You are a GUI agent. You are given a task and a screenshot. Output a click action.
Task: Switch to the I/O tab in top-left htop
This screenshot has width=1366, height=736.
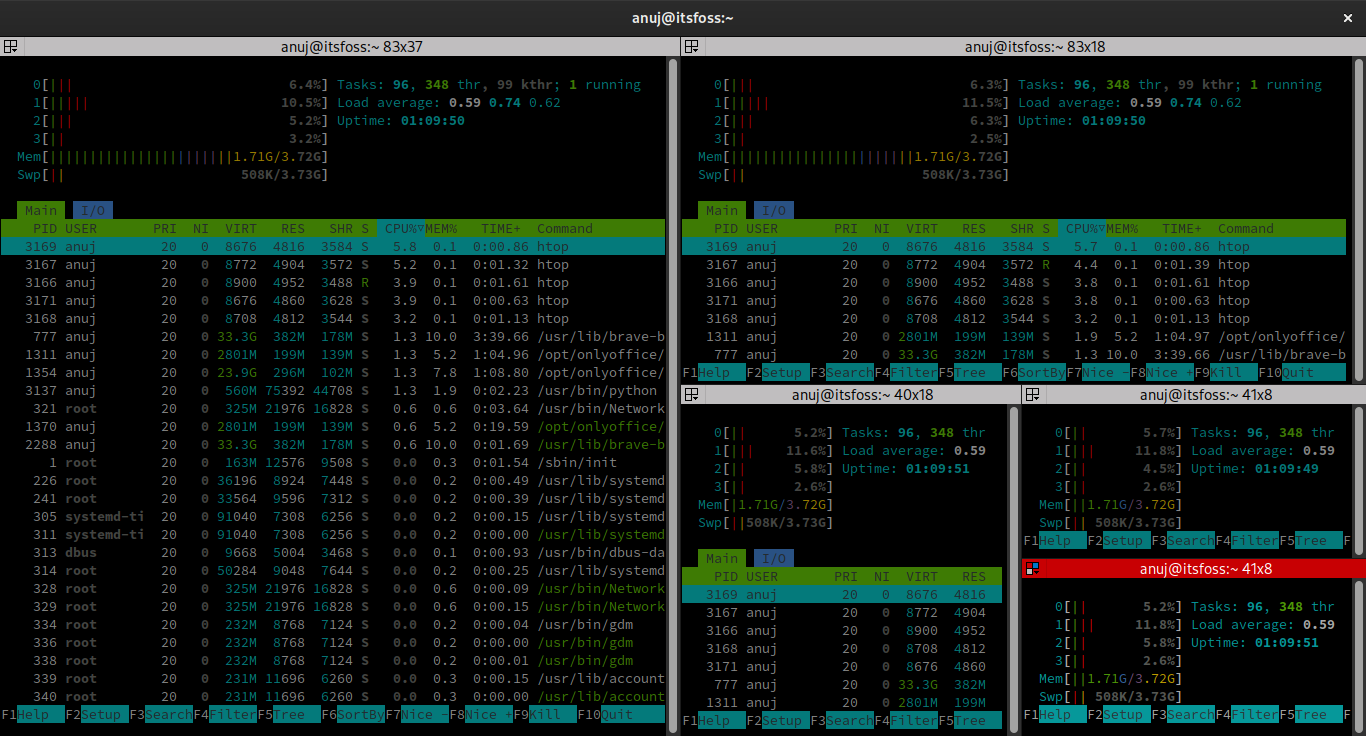pos(92,210)
